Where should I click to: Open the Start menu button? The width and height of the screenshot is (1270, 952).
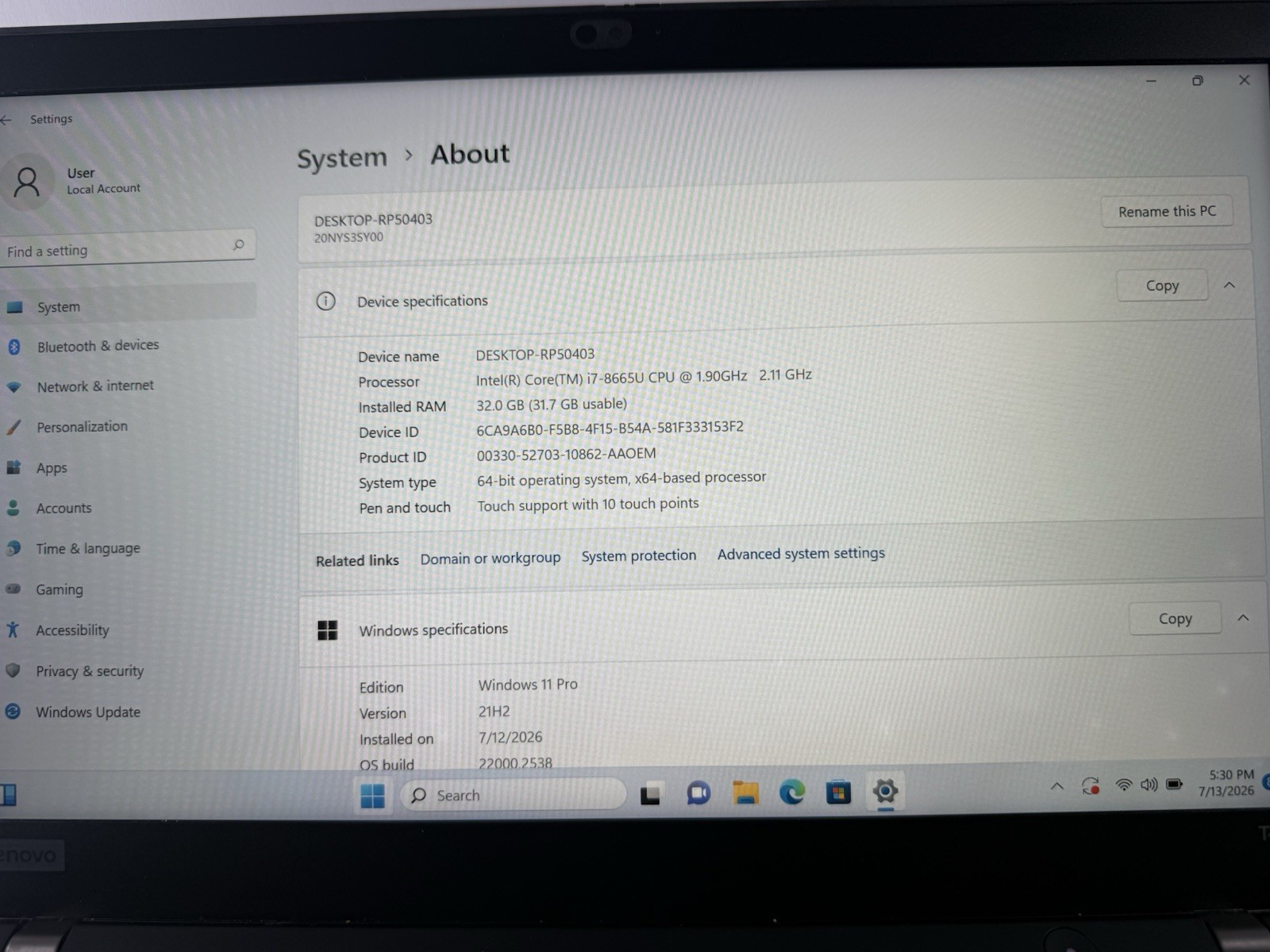pos(372,795)
